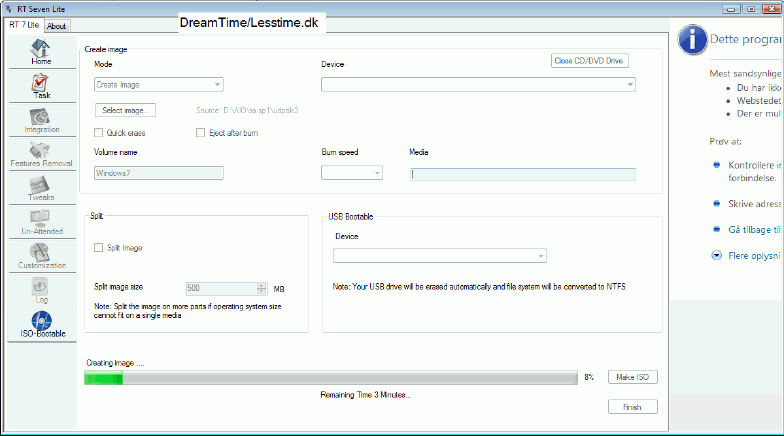Open the Burn speed dropdown
Screen dimensions: 784x436
coord(352,172)
